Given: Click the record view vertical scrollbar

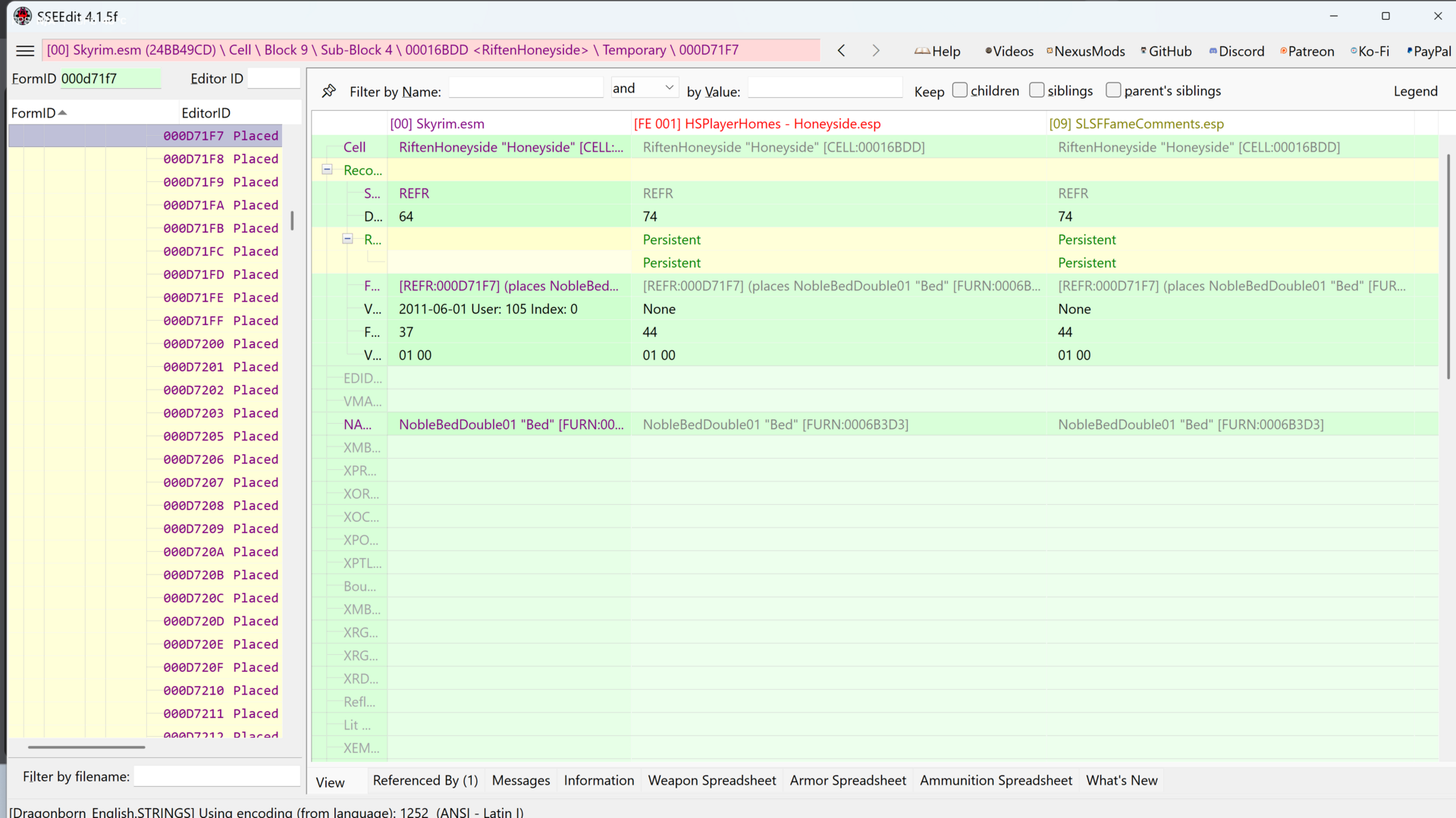Looking at the screenshot, I should pyautogui.click(x=1448, y=266).
